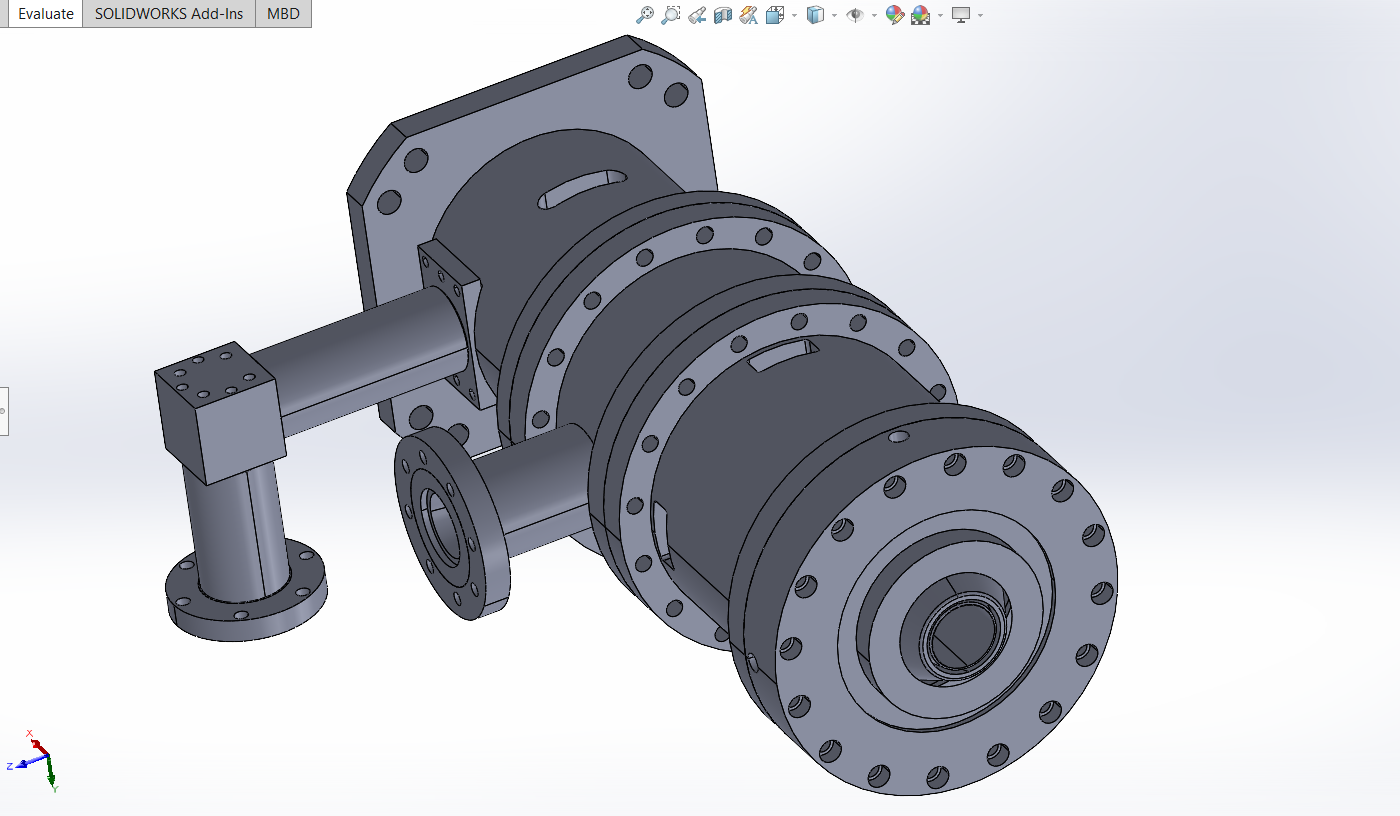Click the Previous View icon

697,15
